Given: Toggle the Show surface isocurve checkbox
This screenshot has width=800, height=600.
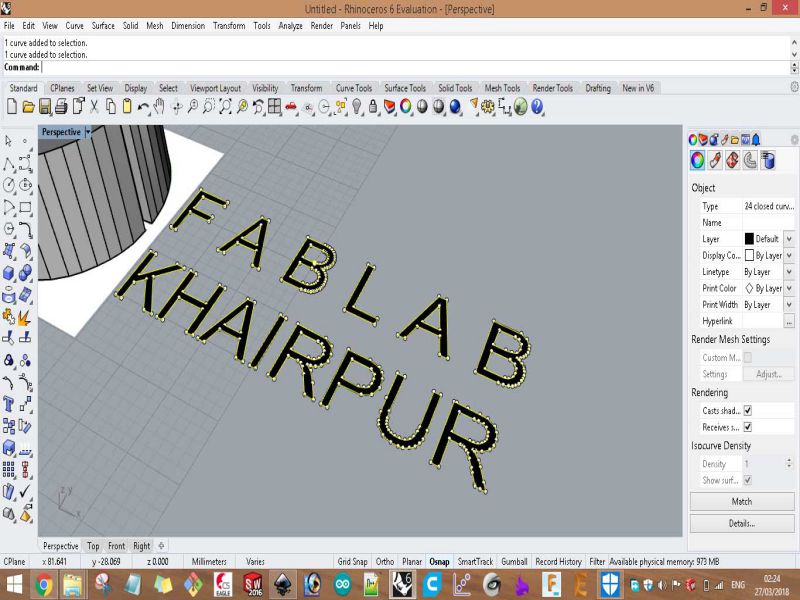Looking at the screenshot, I should click(747, 480).
